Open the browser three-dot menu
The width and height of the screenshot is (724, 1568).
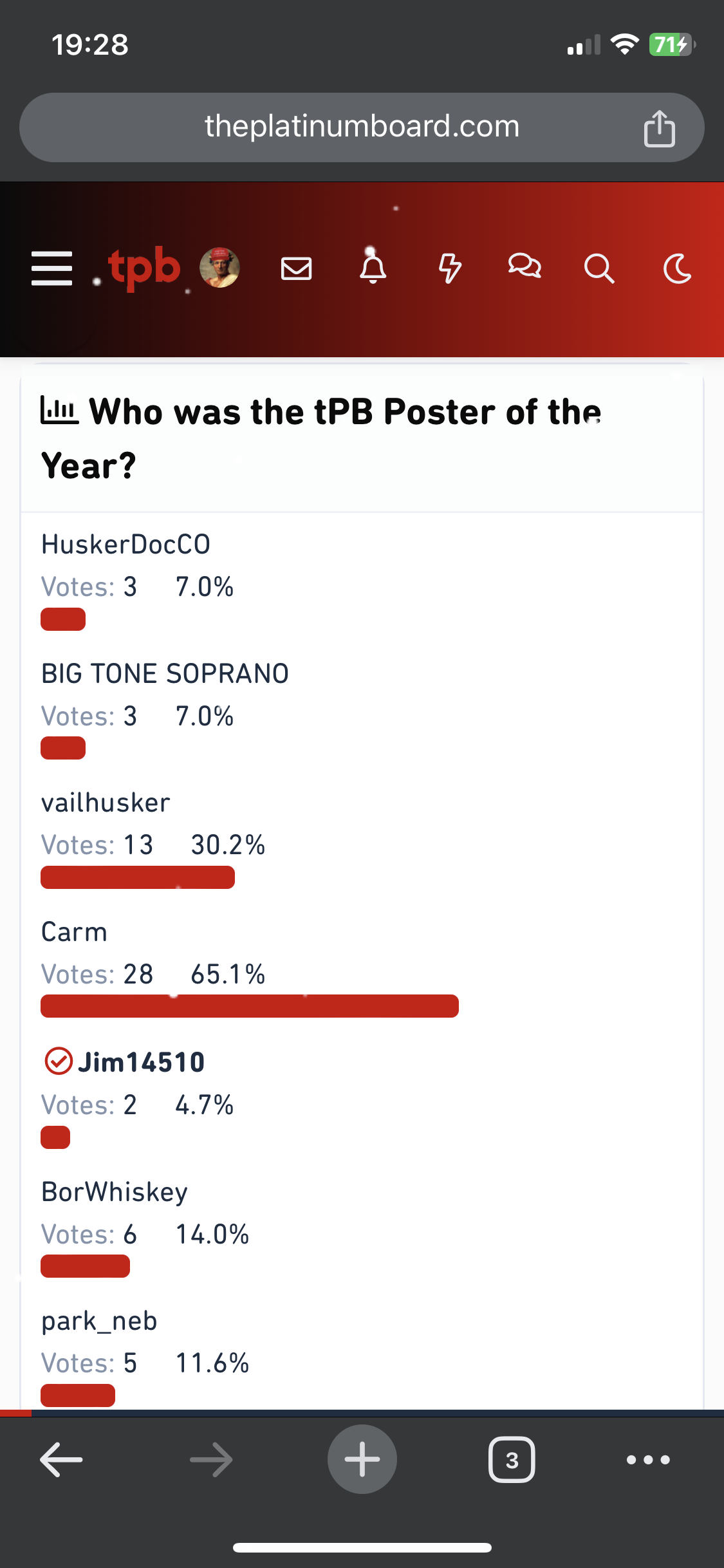tap(648, 1459)
